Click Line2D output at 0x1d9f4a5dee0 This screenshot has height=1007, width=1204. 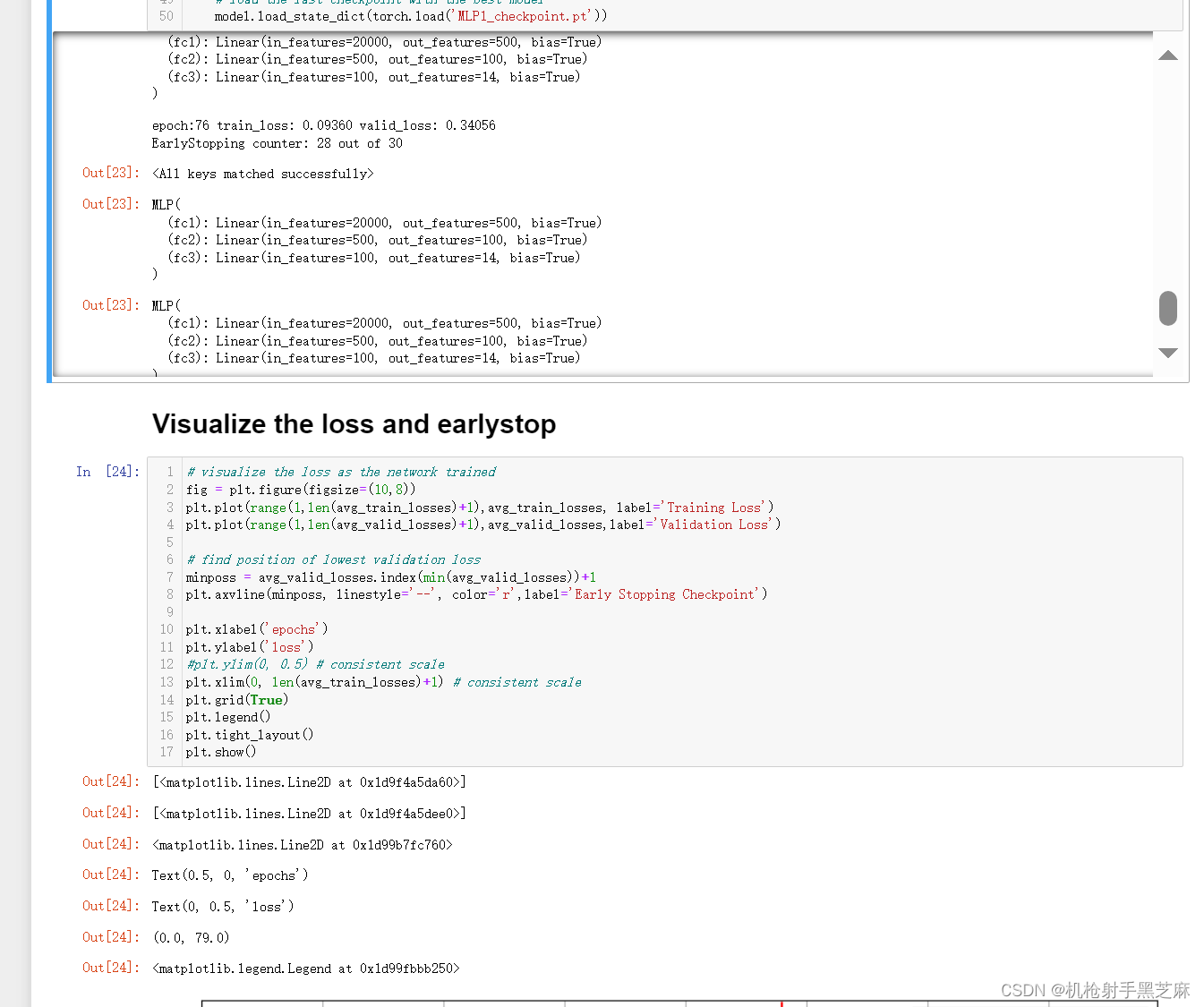309,814
